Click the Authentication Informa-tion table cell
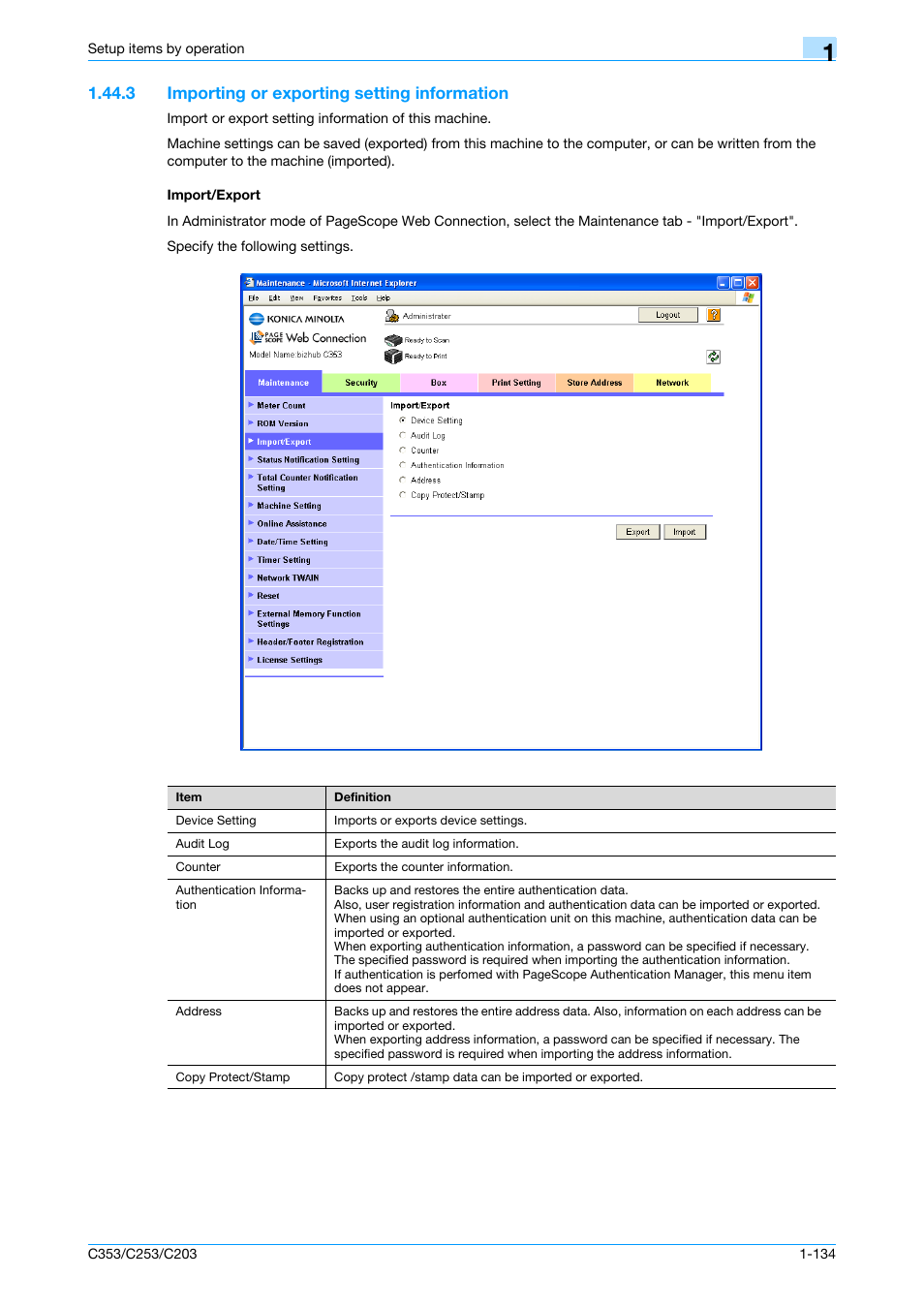Image resolution: width=924 pixels, height=1308 pixels. pyautogui.click(x=246, y=940)
